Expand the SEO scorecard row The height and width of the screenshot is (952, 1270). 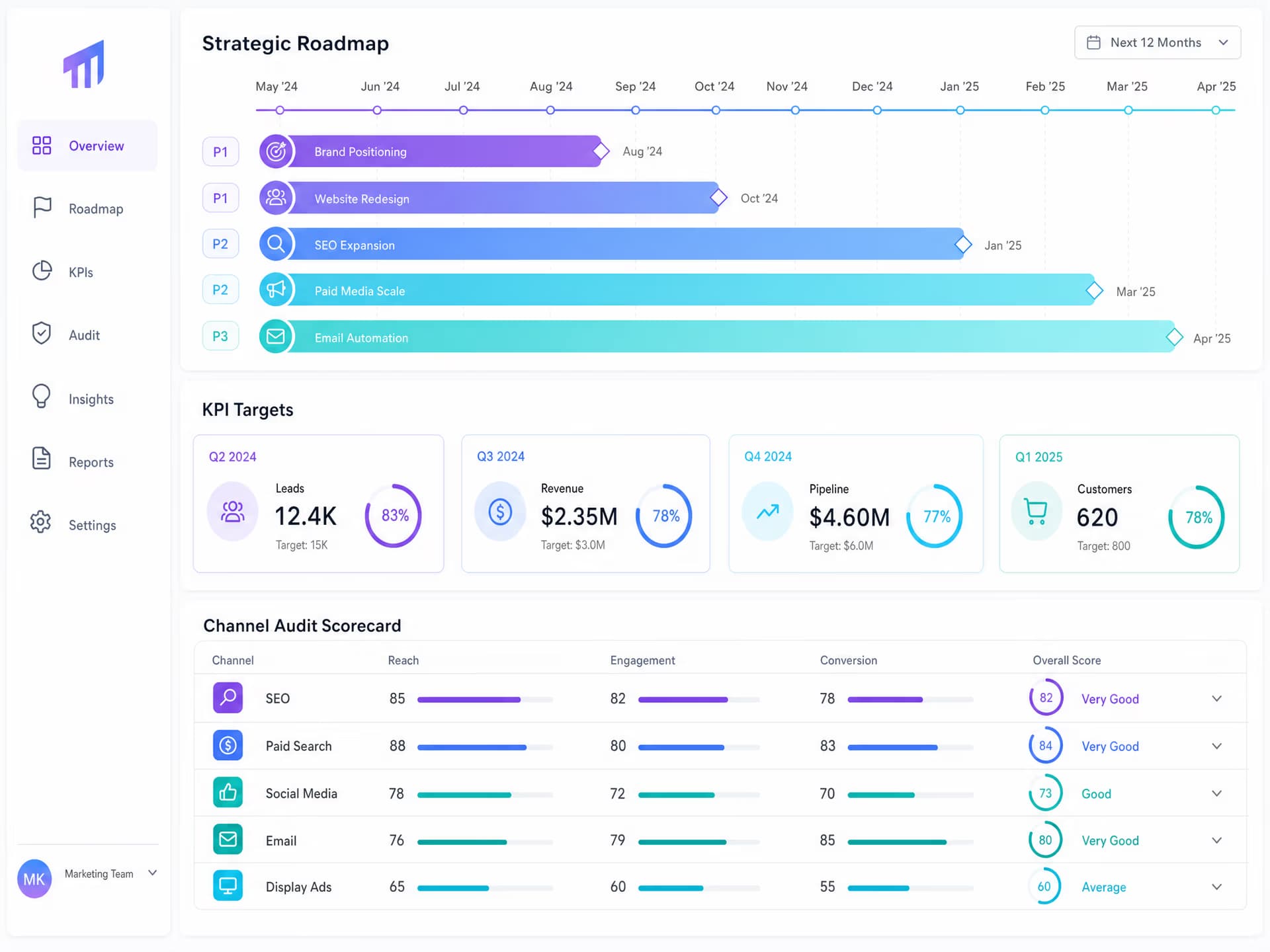click(x=1216, y=699)
